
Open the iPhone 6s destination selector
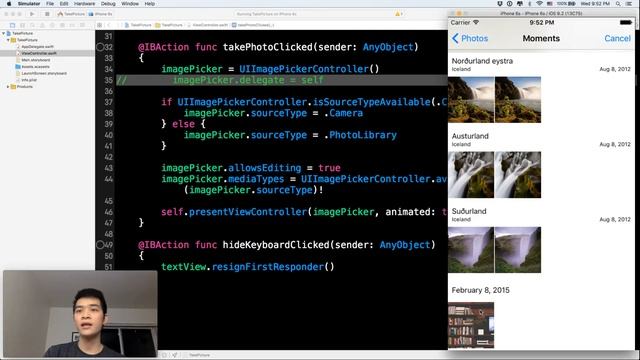(101, 14)
